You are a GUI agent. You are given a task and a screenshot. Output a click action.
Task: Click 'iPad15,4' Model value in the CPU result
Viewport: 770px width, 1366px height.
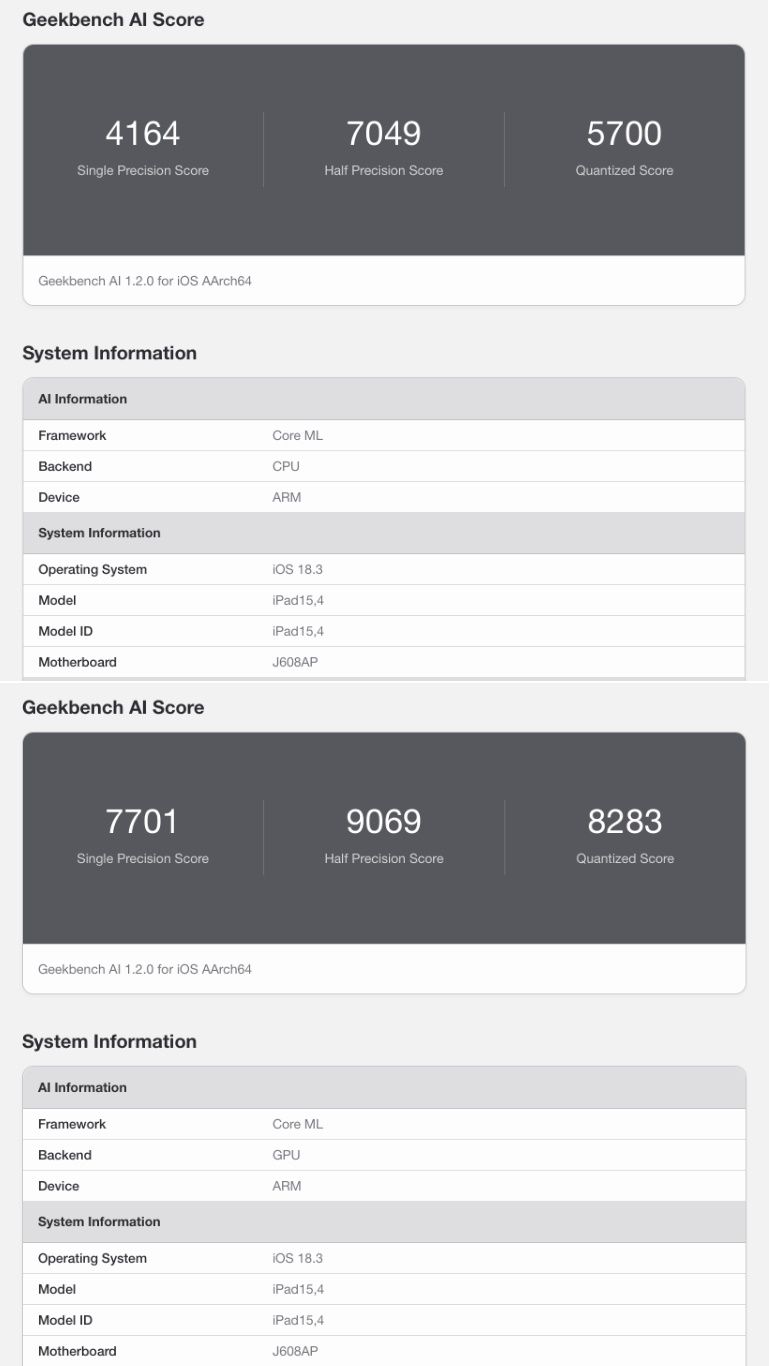click(298, 600)
